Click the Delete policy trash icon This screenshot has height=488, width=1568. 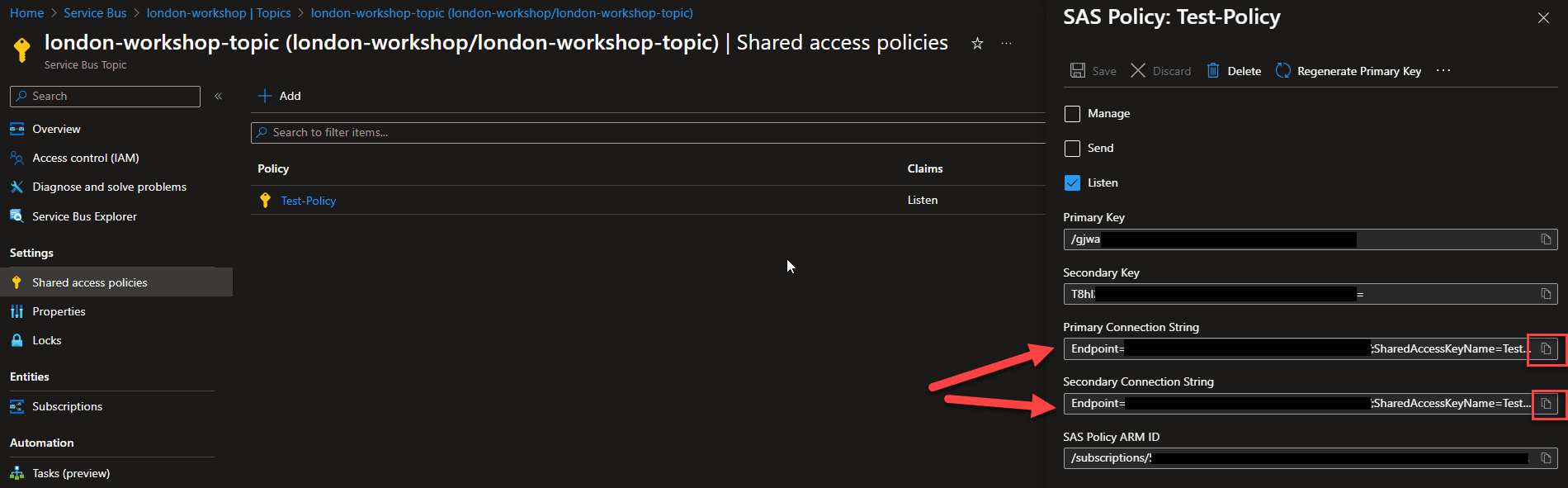coord(1213,71)
